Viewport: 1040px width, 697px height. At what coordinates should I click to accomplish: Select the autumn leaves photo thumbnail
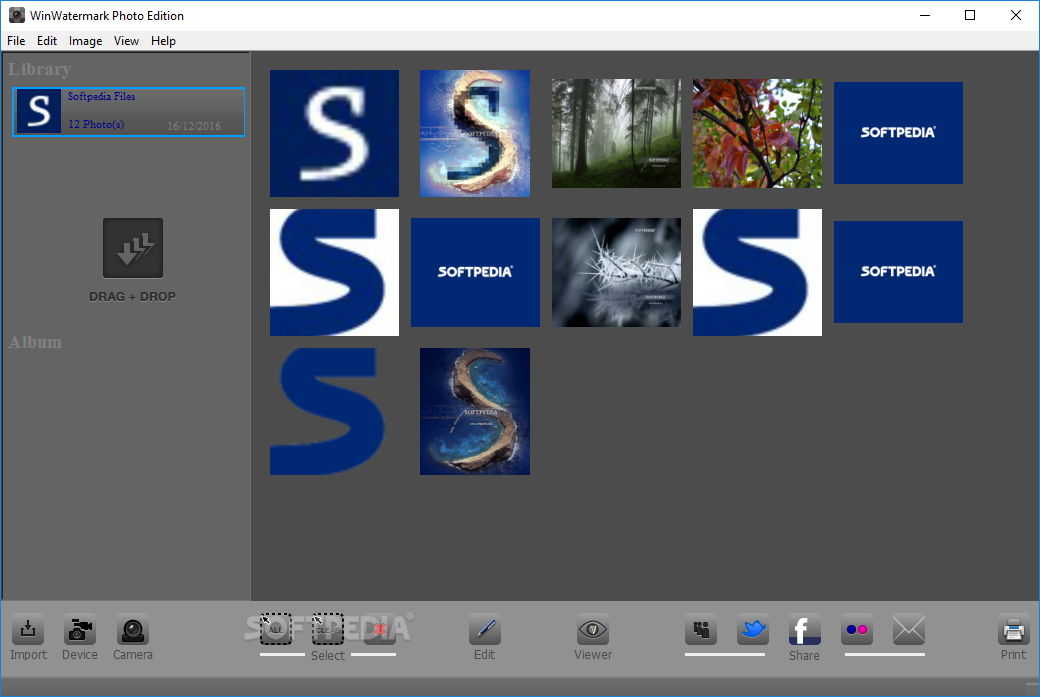point(757,133)
